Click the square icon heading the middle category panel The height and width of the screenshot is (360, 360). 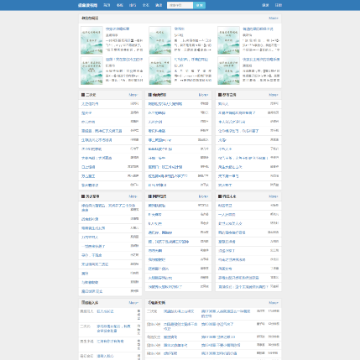tap(150, 95)
